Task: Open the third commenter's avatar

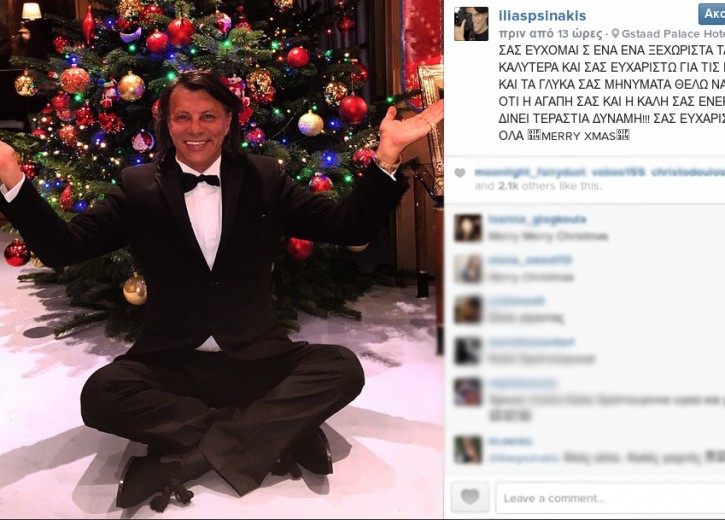Action: pos(468,309)
